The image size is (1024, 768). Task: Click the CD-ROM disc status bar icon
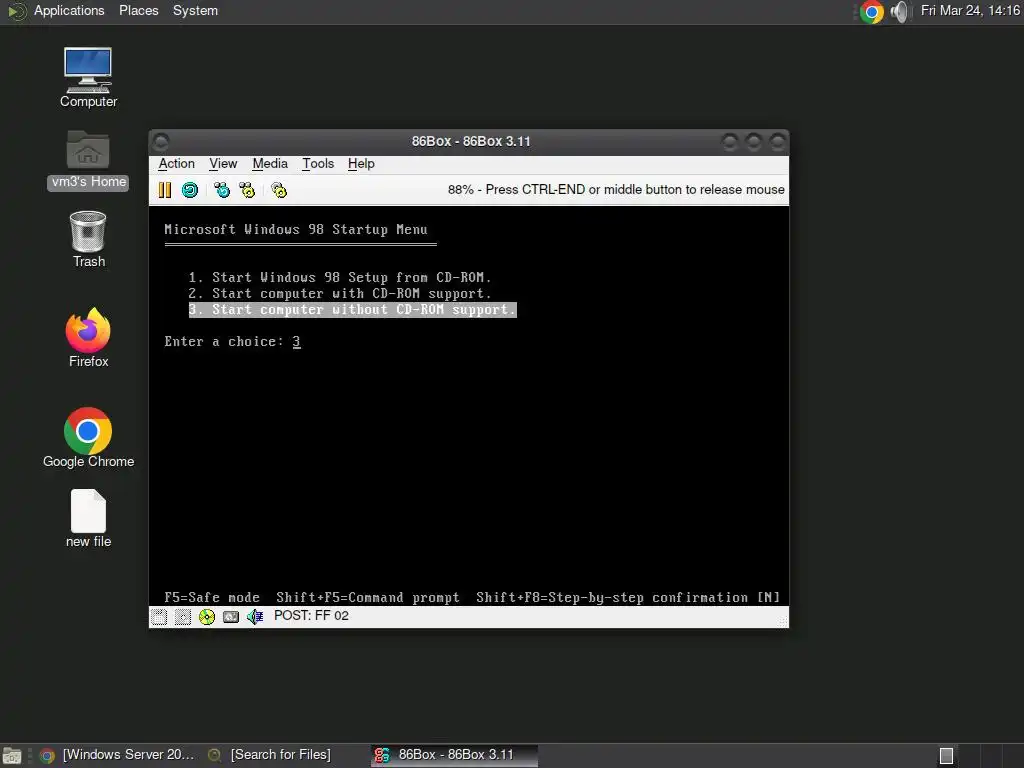click(x=207, y=616)
